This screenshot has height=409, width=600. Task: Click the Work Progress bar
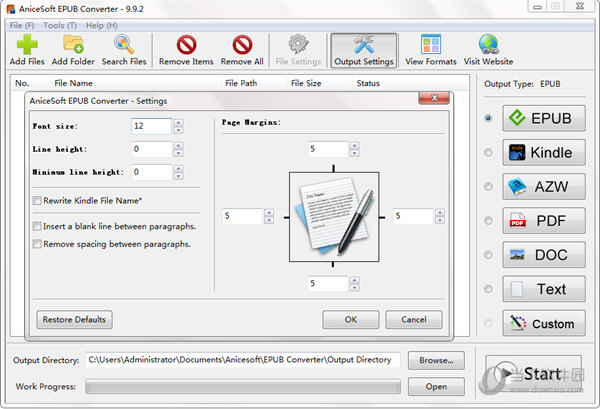click(x=243, y=386)
